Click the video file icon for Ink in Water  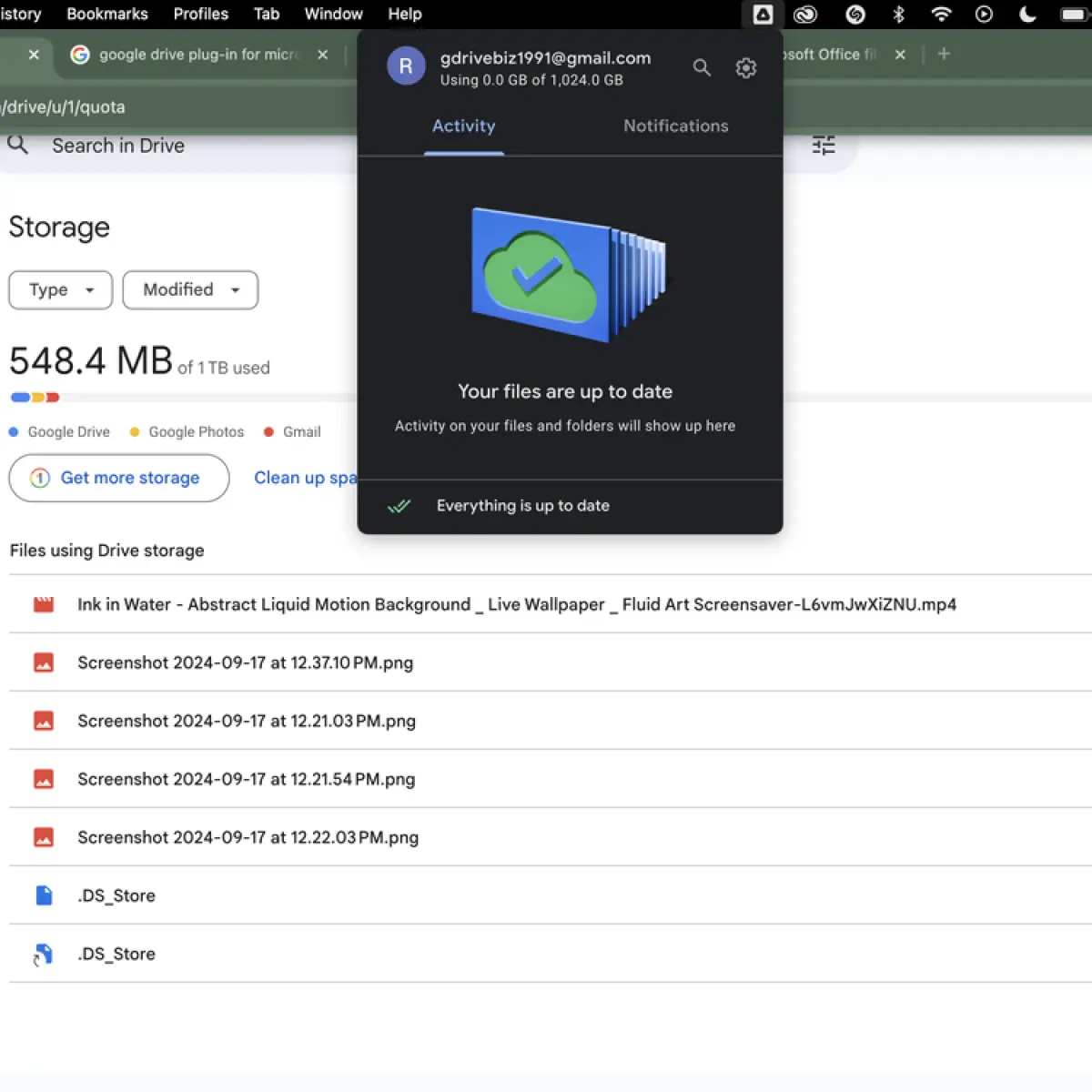tap(44, 604)
